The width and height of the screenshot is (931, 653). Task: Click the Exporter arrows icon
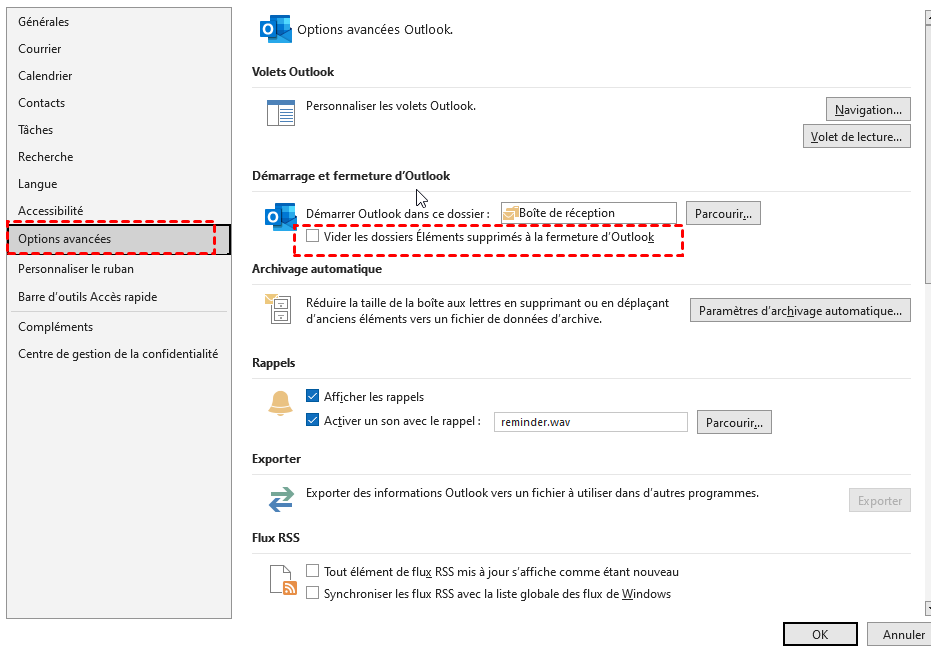click(281, 499)
